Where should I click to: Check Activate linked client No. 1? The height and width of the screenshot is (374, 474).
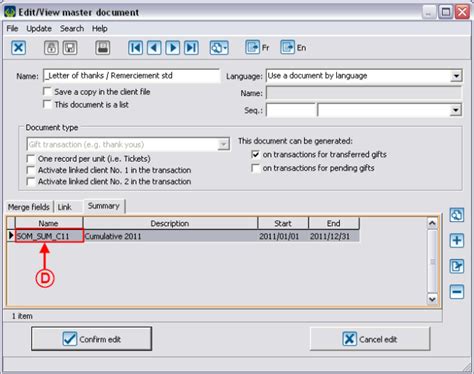click(31, 170)
